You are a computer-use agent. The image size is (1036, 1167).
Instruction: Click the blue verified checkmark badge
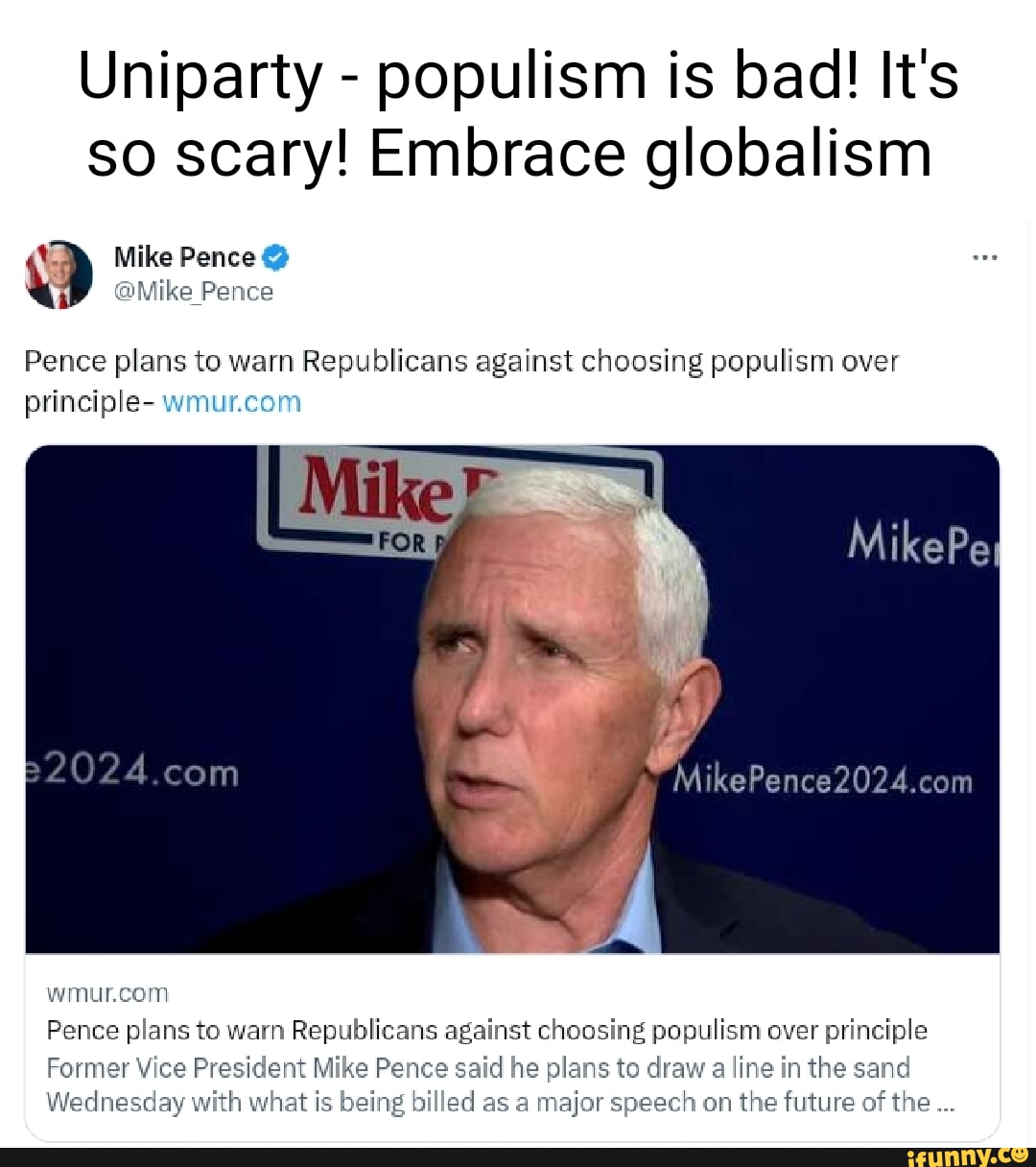coord(274,257)
